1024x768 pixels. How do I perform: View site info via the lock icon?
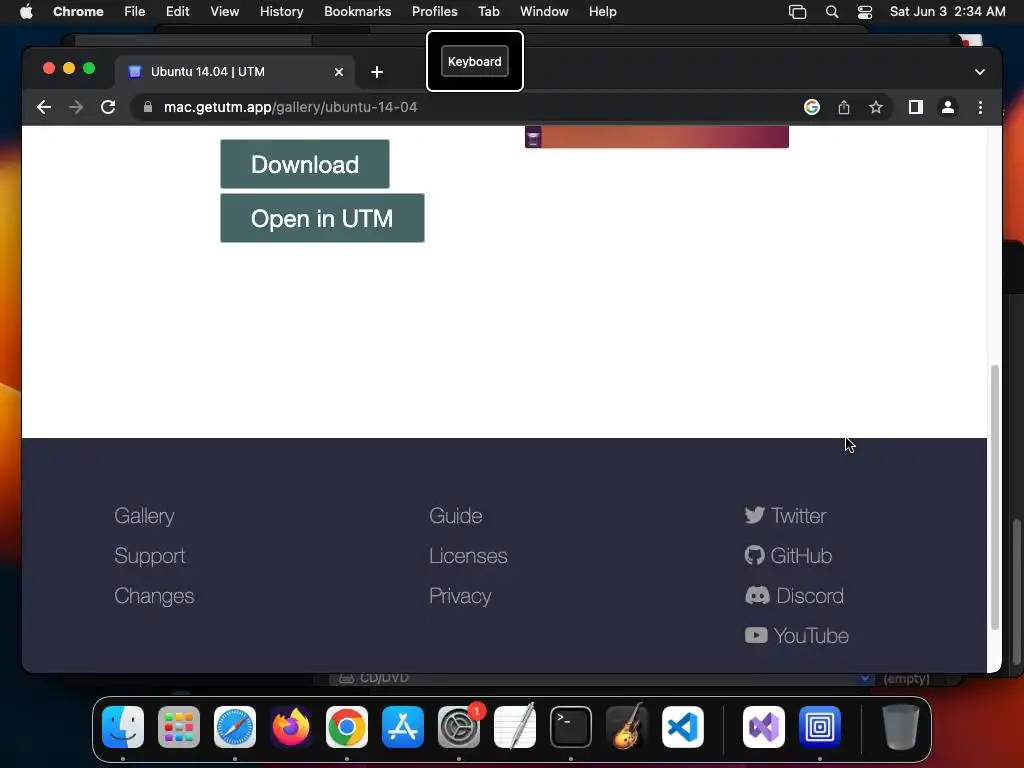pos(148,107)
